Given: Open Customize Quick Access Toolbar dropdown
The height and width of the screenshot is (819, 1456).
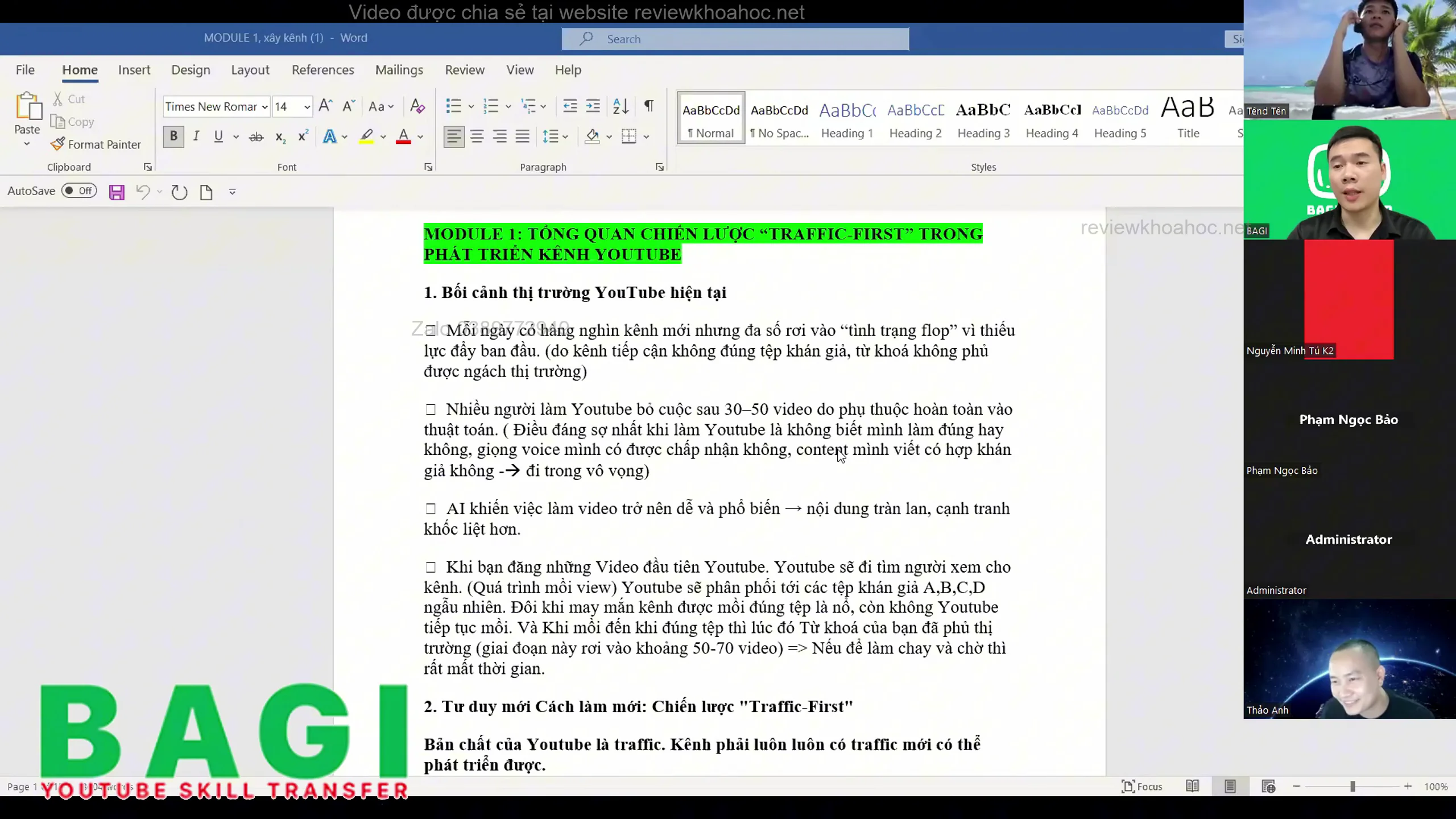Looking at the screenshot, I should click(x=232, y=192).
